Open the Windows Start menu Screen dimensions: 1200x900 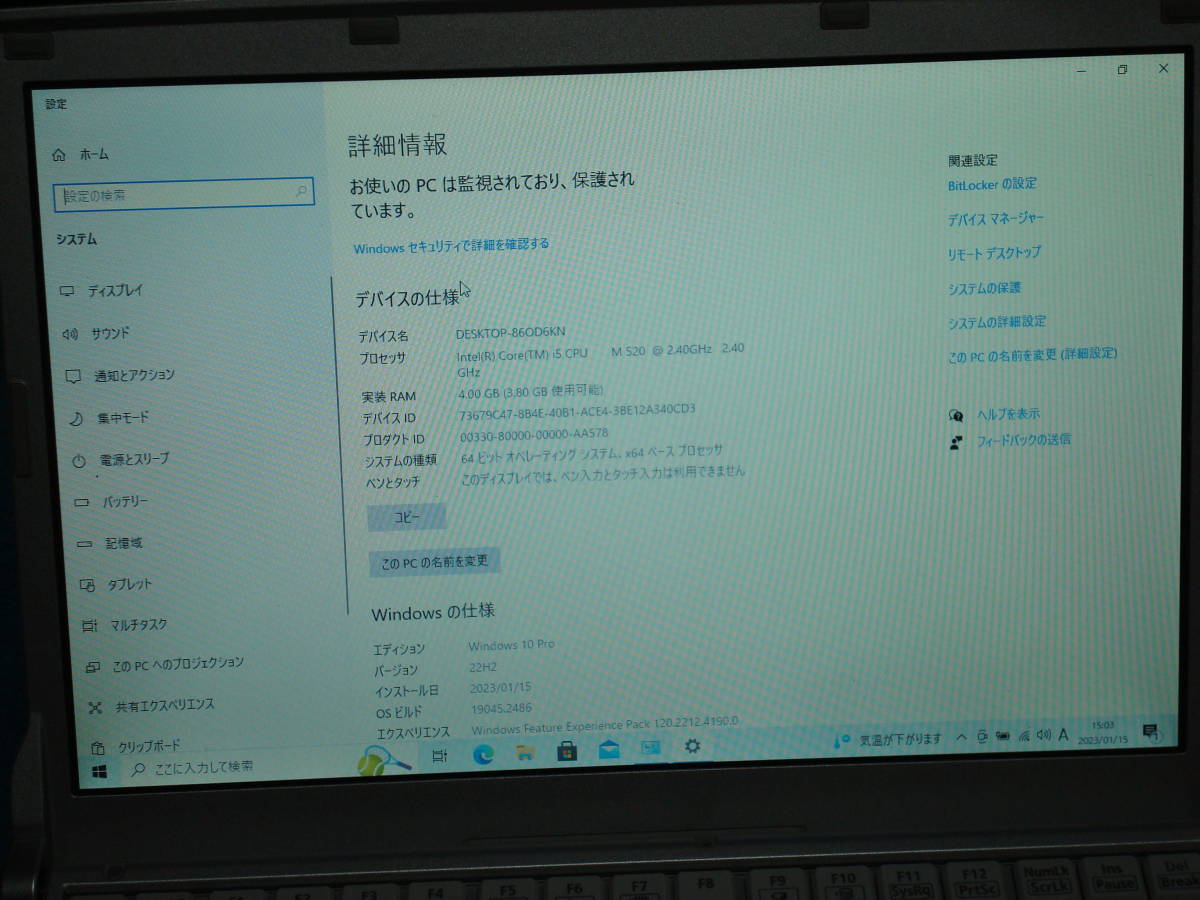(x=99, y=772)
